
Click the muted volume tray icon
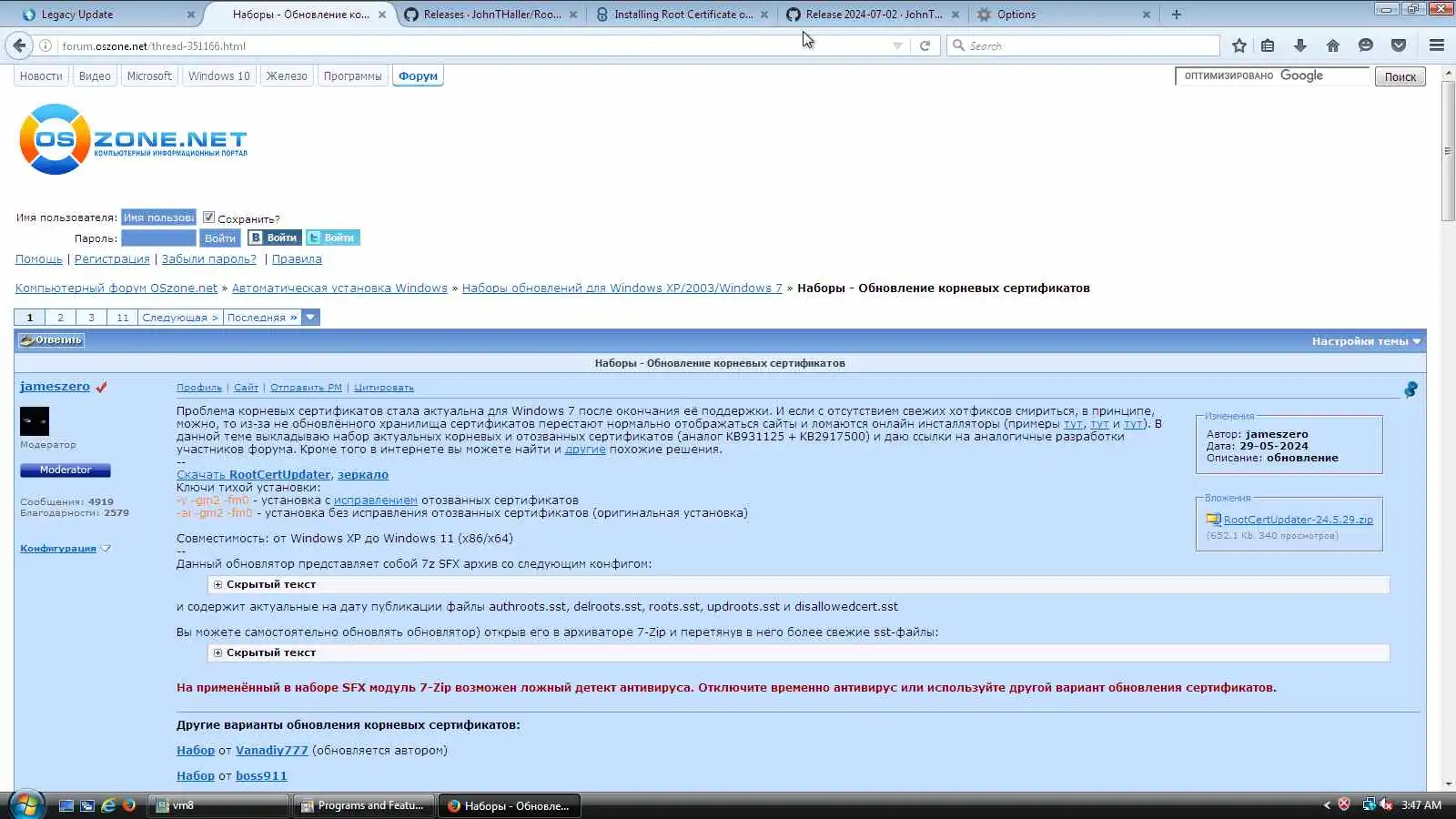coord(1386,804)
